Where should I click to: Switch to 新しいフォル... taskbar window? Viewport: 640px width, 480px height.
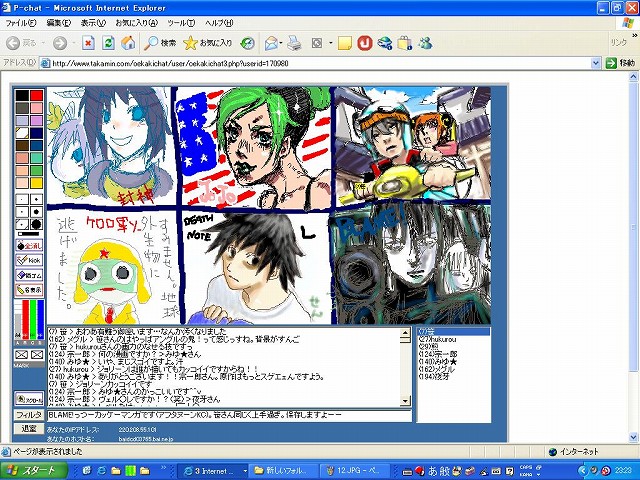(x=282, y=471)
